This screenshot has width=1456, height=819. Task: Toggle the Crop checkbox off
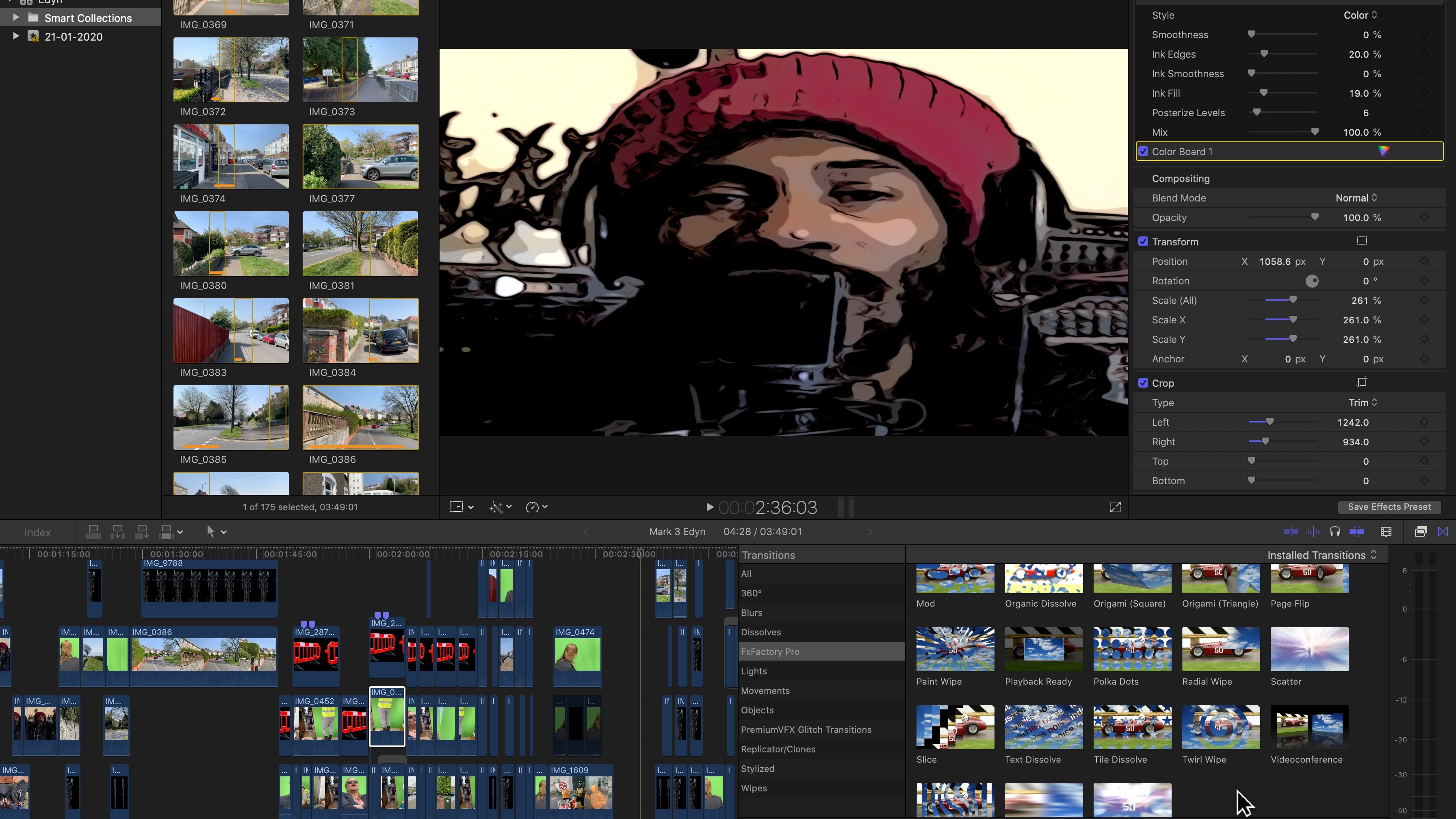(x=1144, y=383)
